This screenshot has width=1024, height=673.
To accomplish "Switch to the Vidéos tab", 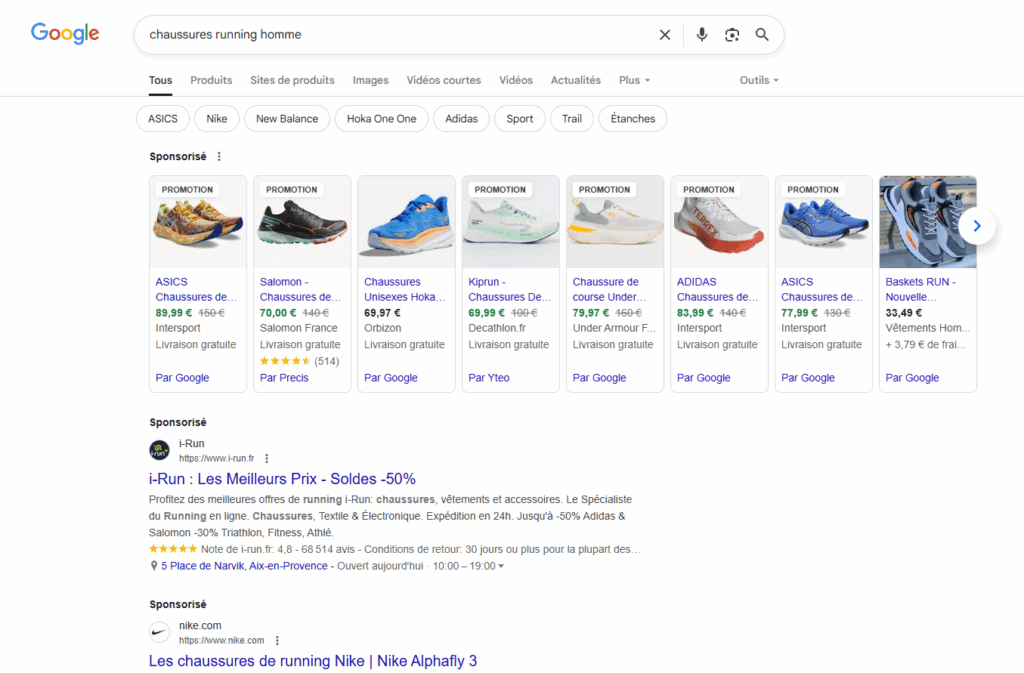I will [516, 80].
